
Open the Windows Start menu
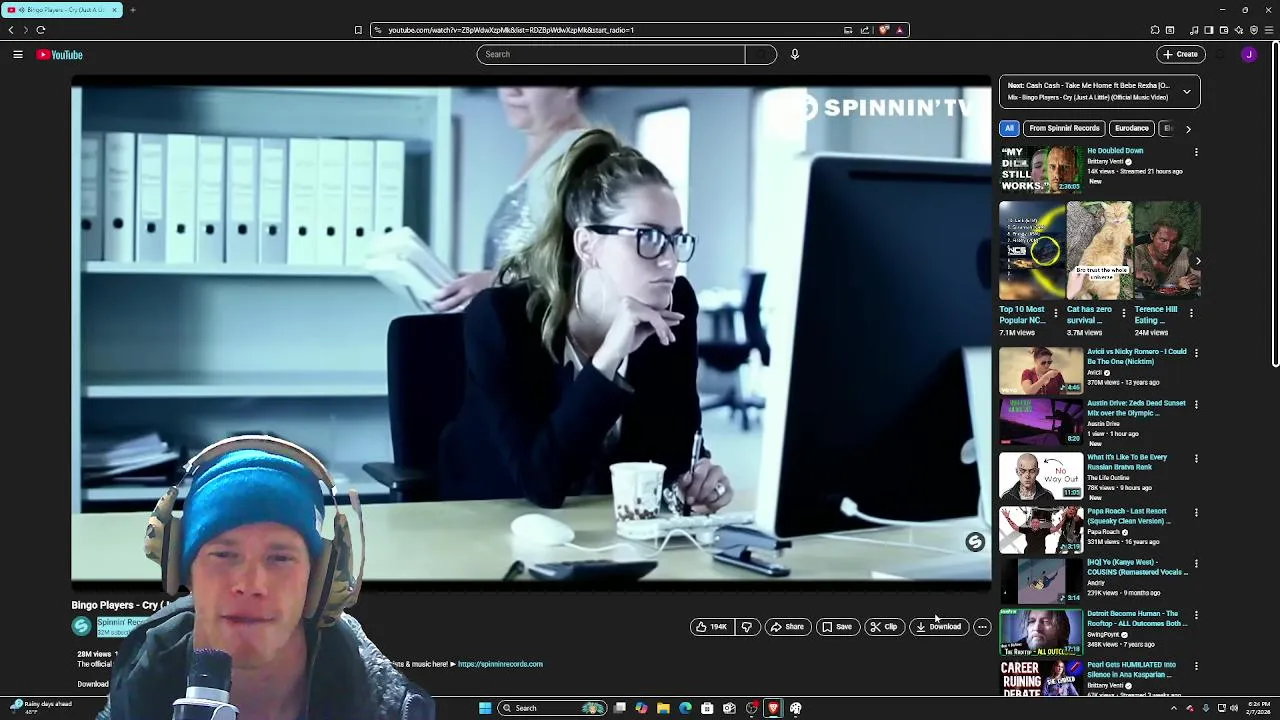[485, 708]
